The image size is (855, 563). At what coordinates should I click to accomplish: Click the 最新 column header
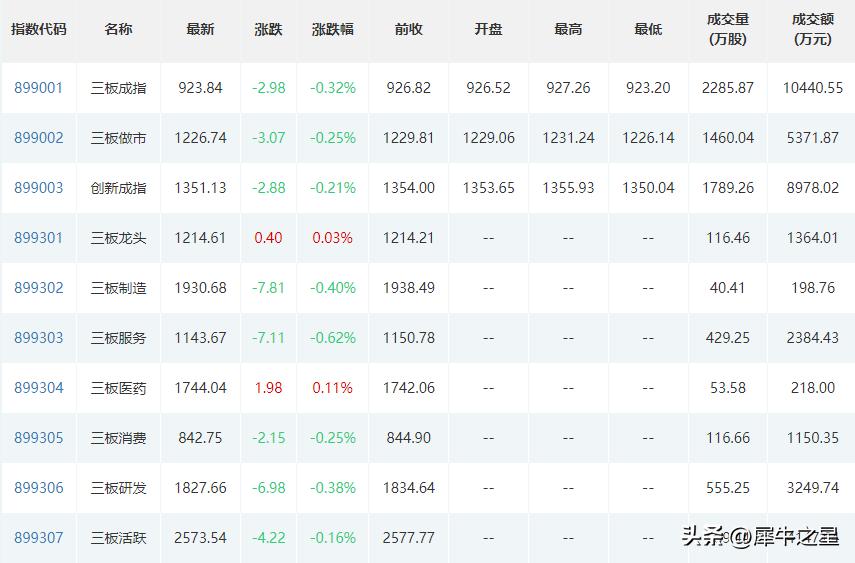point(200,29)
